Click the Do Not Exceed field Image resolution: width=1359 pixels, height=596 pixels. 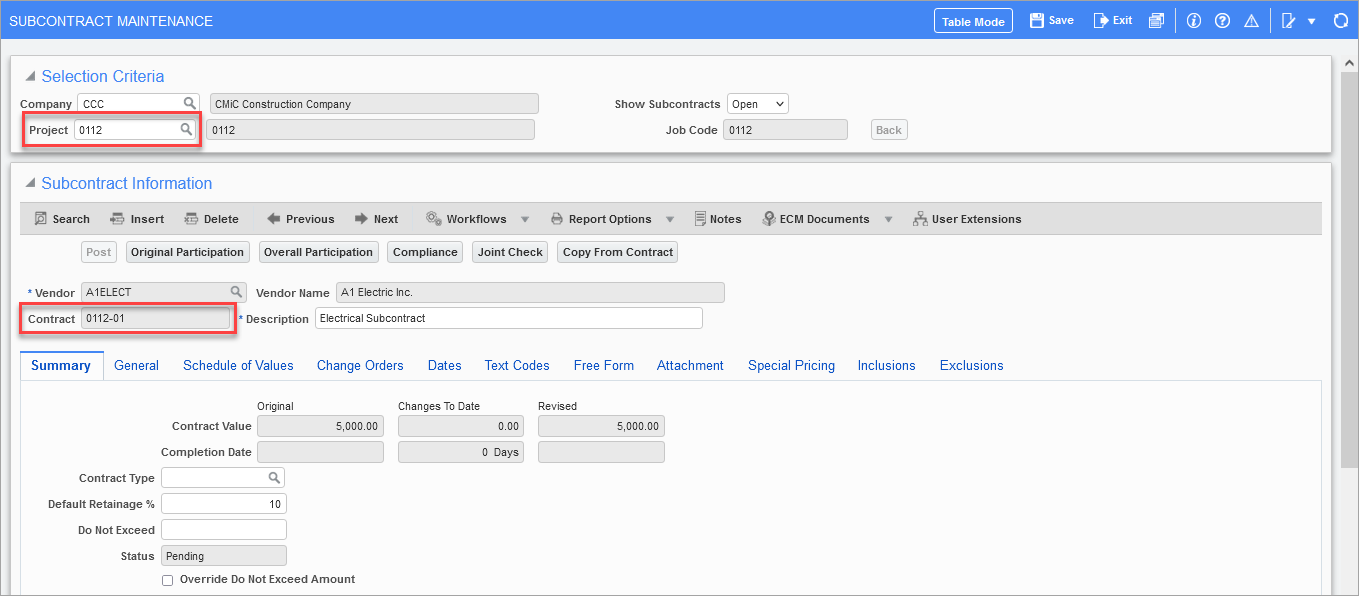[x=224, y=530]
